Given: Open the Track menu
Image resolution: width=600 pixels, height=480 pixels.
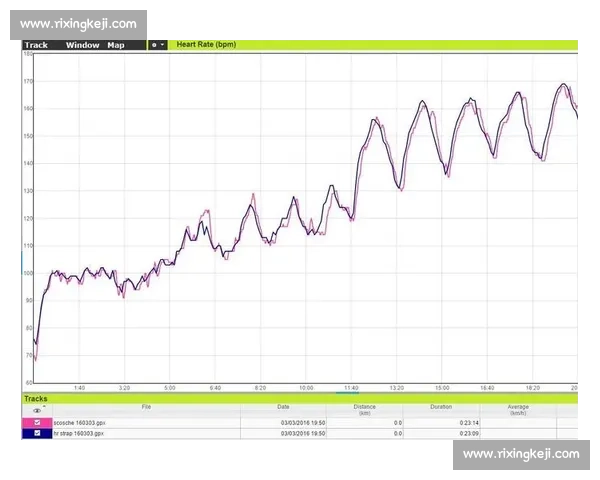Looking at the screenshot, I should pyautogui.click(x=36, y=45).
